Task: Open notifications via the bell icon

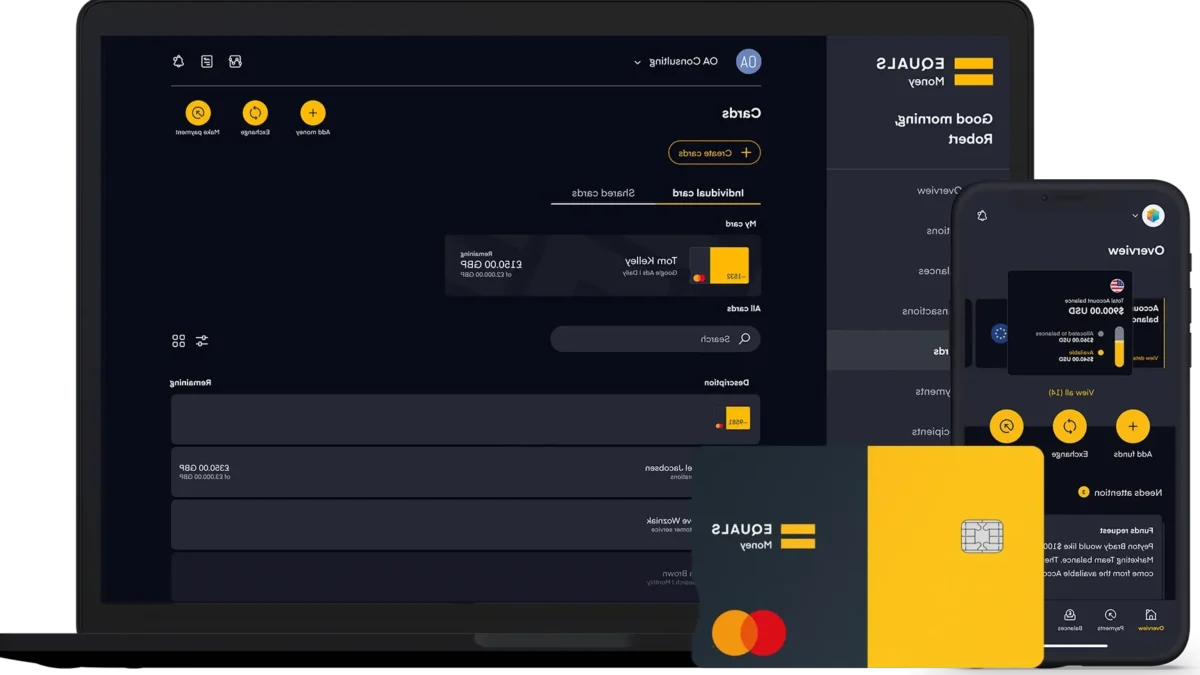Action: pyautogui.click(x=178, y=61)
